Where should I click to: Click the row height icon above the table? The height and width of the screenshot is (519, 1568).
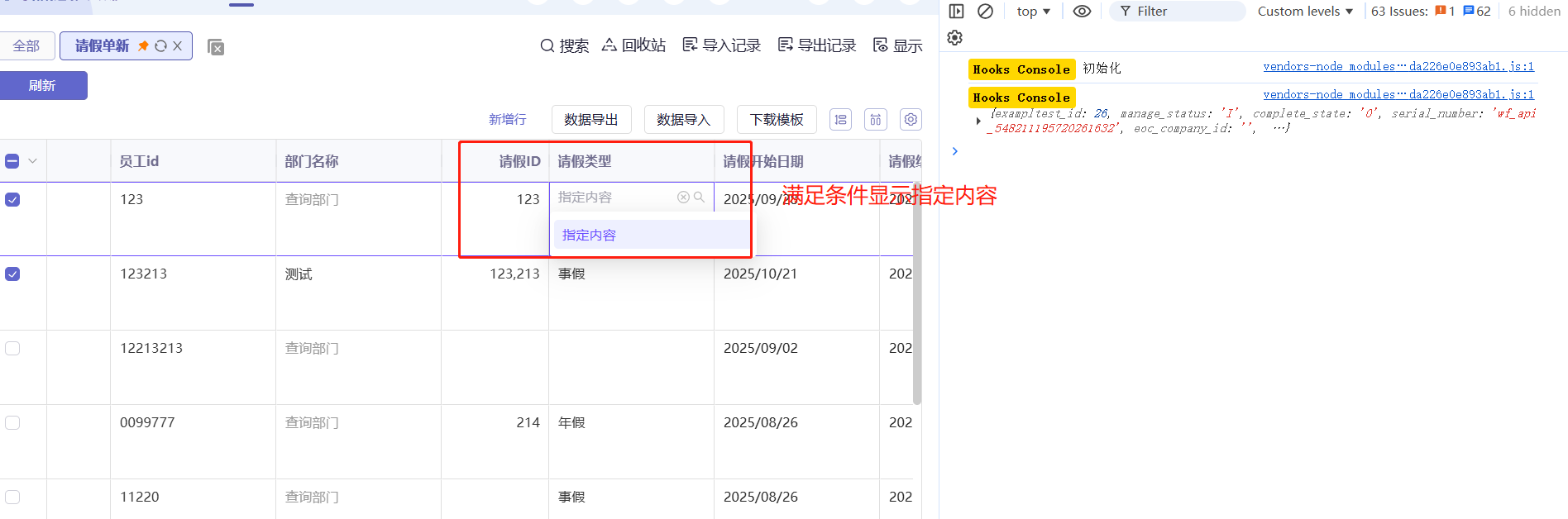point(840,120)
